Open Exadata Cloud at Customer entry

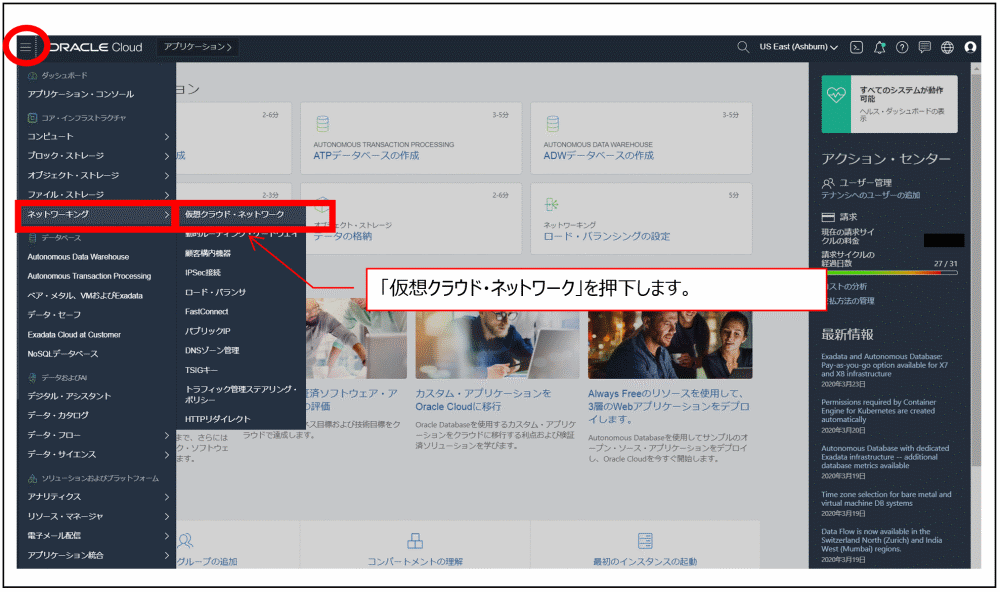(x=74, y=334)
